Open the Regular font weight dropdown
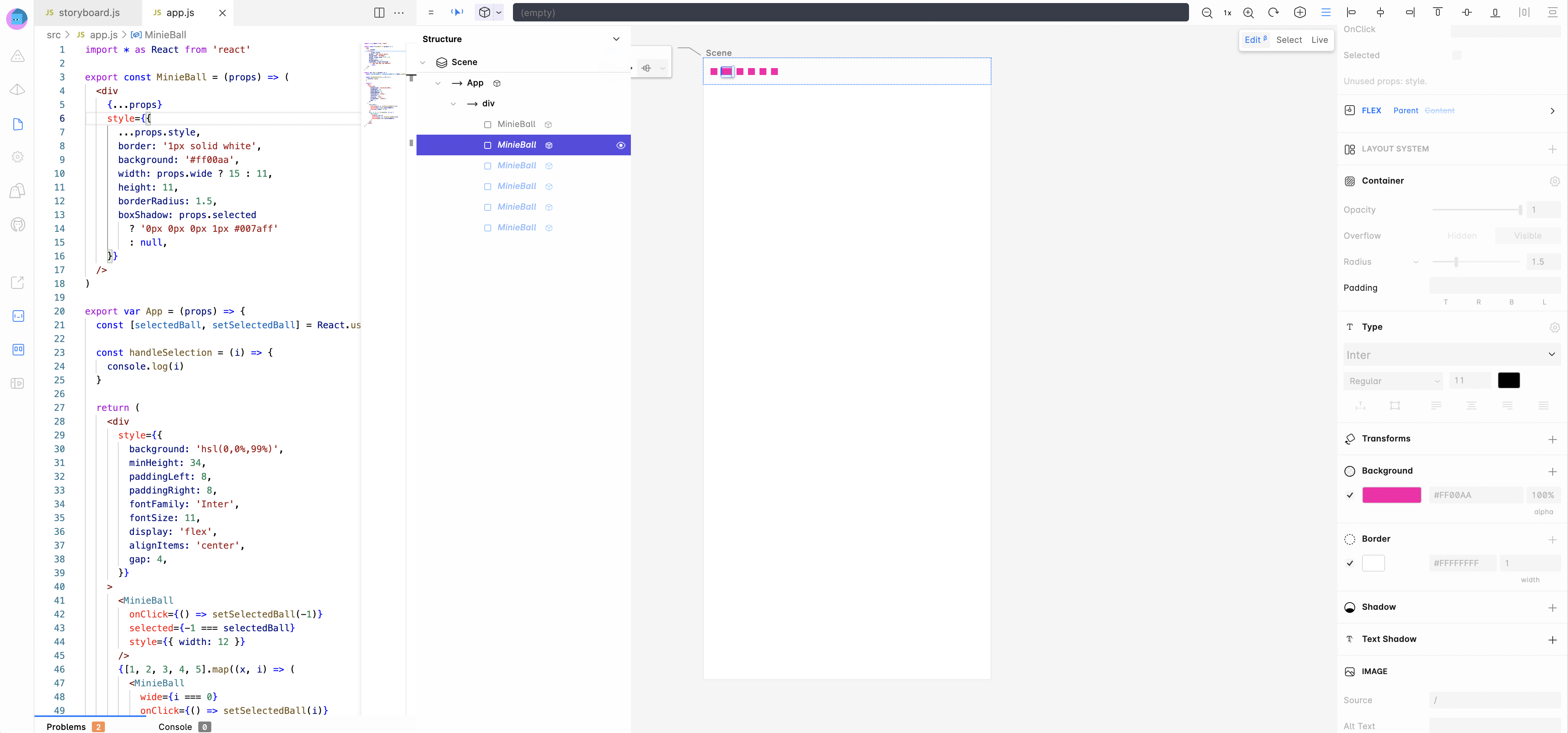The height and width of the screenshot is (733, 1568). pyautogui.click(x=1393, y=381)
